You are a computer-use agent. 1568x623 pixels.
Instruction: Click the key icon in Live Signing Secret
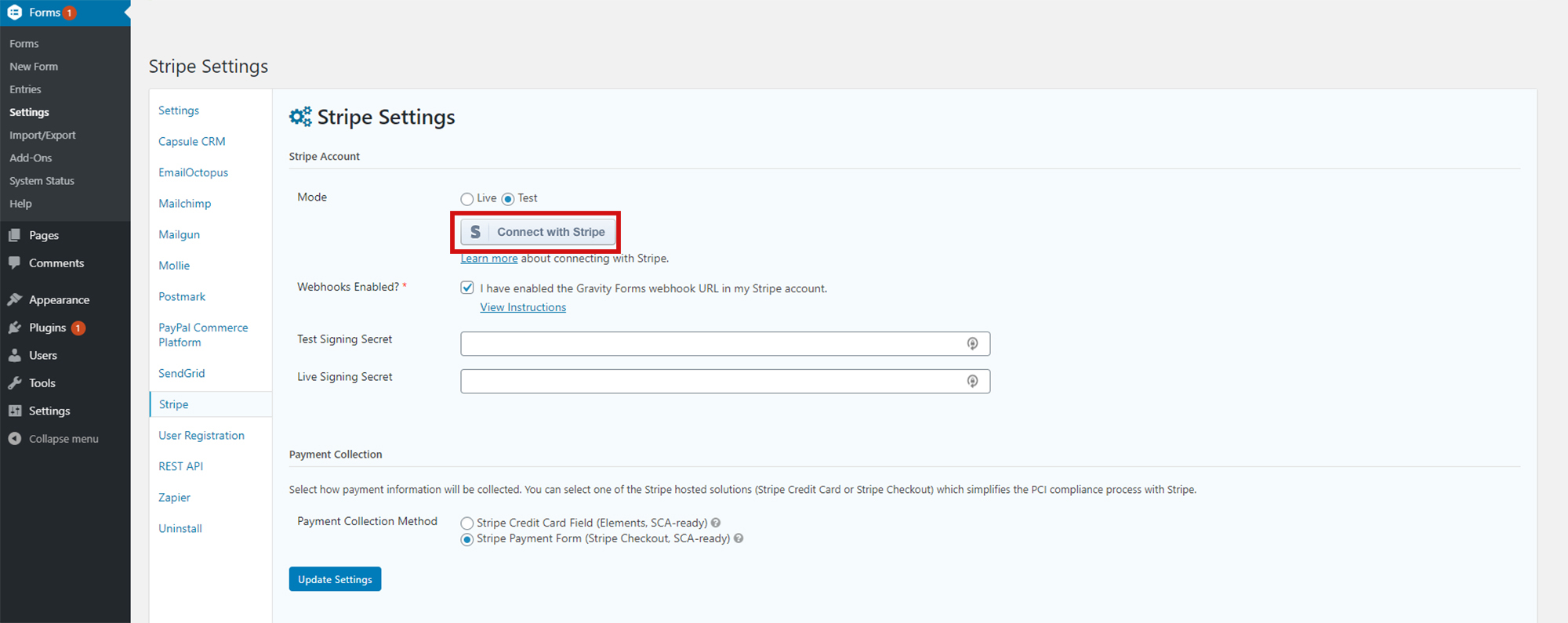(x=972, y=381)
